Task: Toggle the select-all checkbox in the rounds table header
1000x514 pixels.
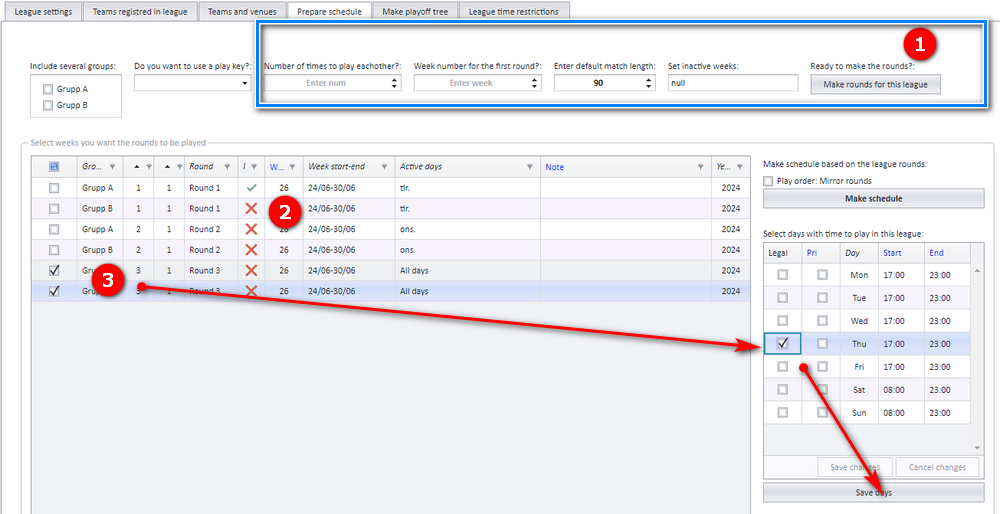Action: [x=54, y=167]
